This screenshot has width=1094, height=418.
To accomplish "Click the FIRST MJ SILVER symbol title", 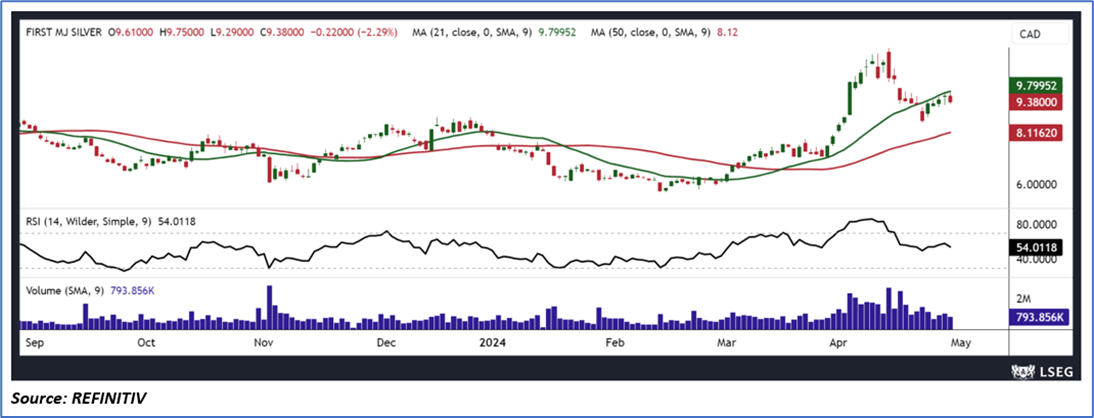I will coord(63,31).
